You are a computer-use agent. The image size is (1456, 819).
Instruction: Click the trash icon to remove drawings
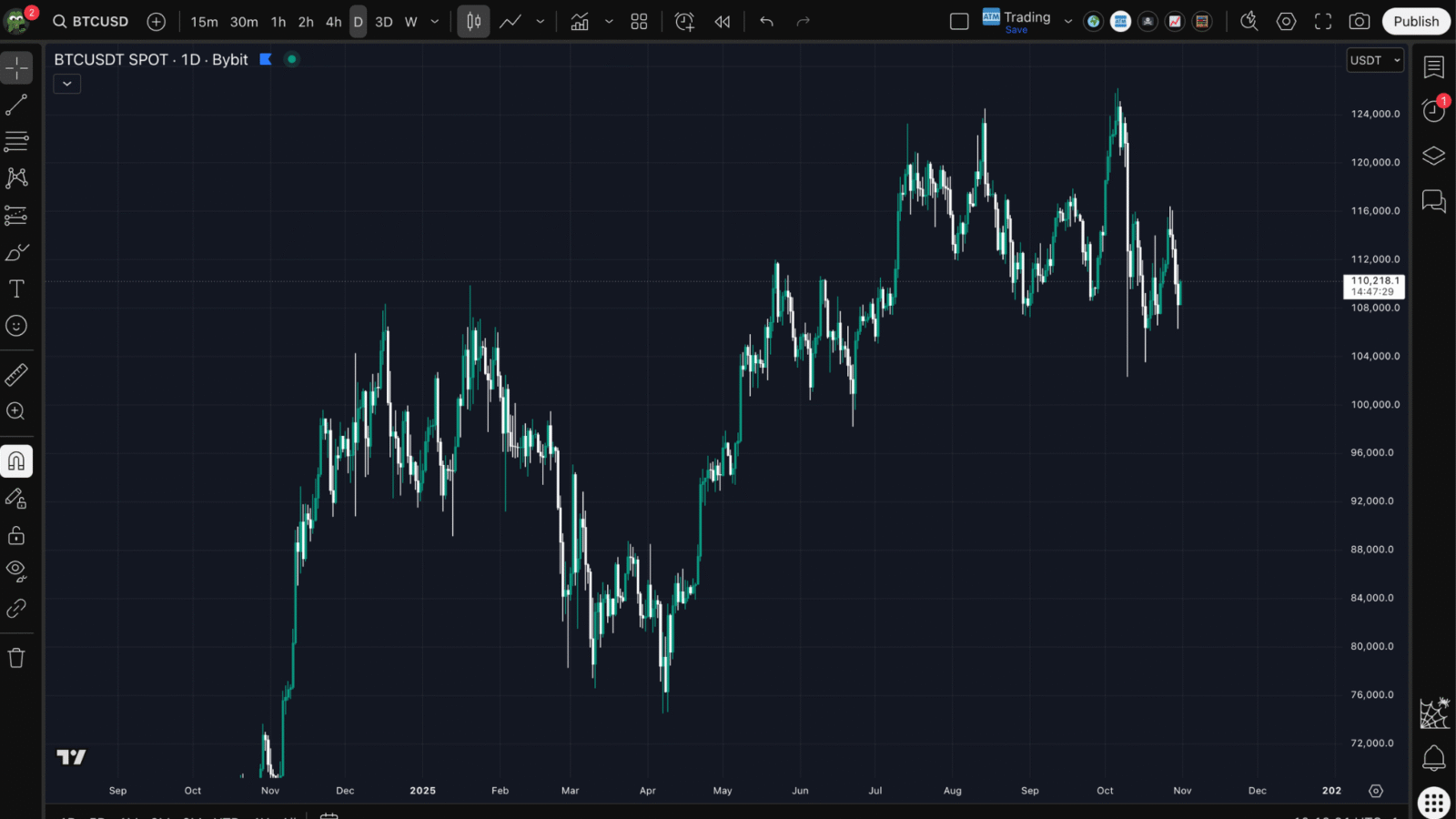point(16,658)
